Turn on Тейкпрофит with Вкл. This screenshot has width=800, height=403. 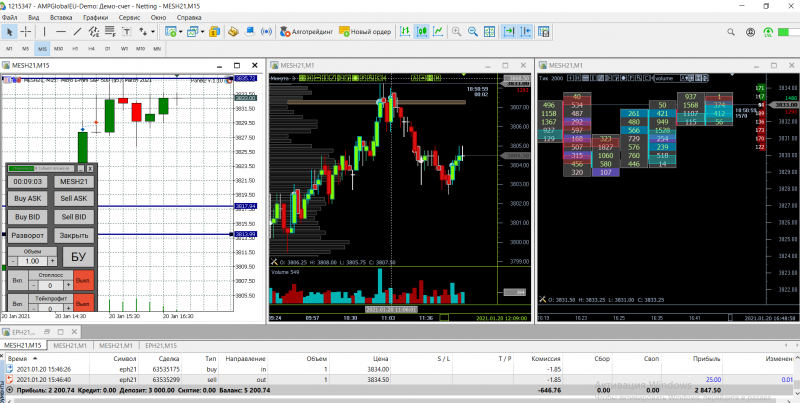pyautogui.click(x=18, y=303)
